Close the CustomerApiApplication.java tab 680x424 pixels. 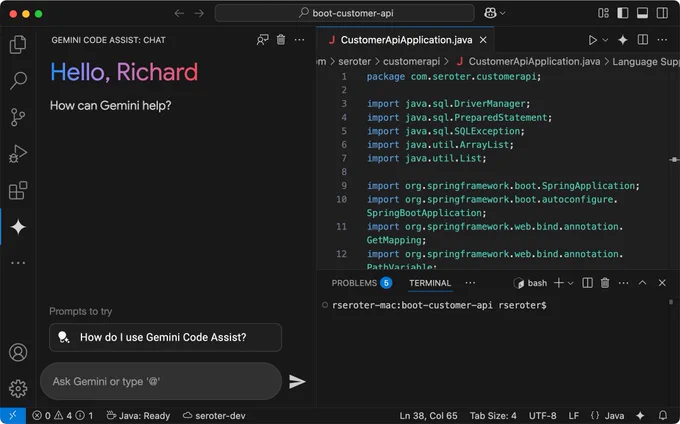(483, 40)
